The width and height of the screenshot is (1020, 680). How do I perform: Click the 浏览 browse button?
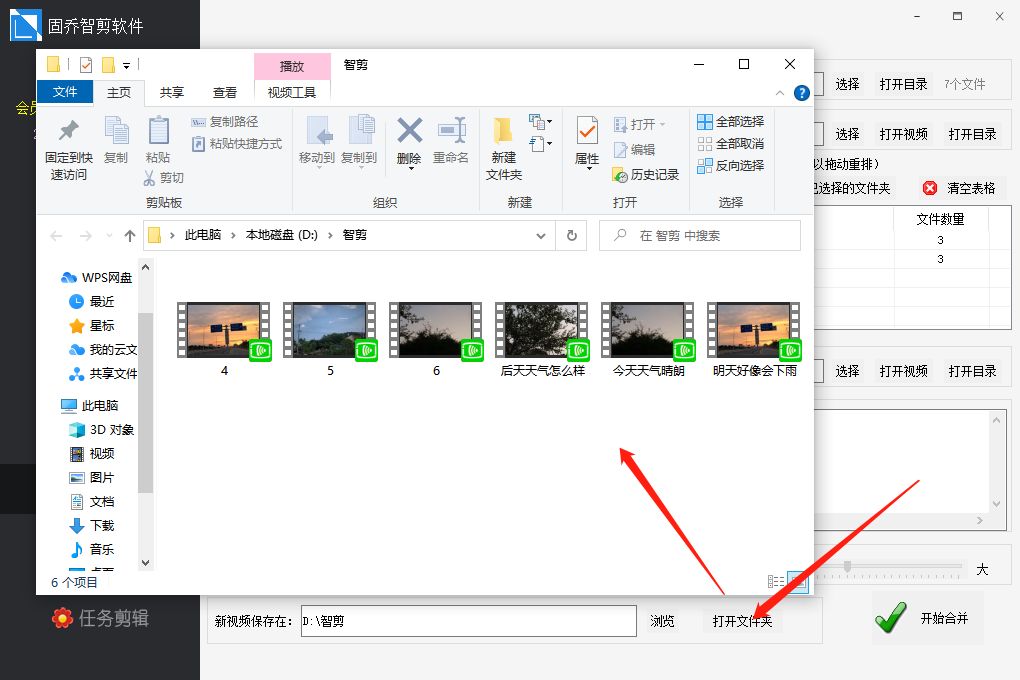click(x=662, y=621)
